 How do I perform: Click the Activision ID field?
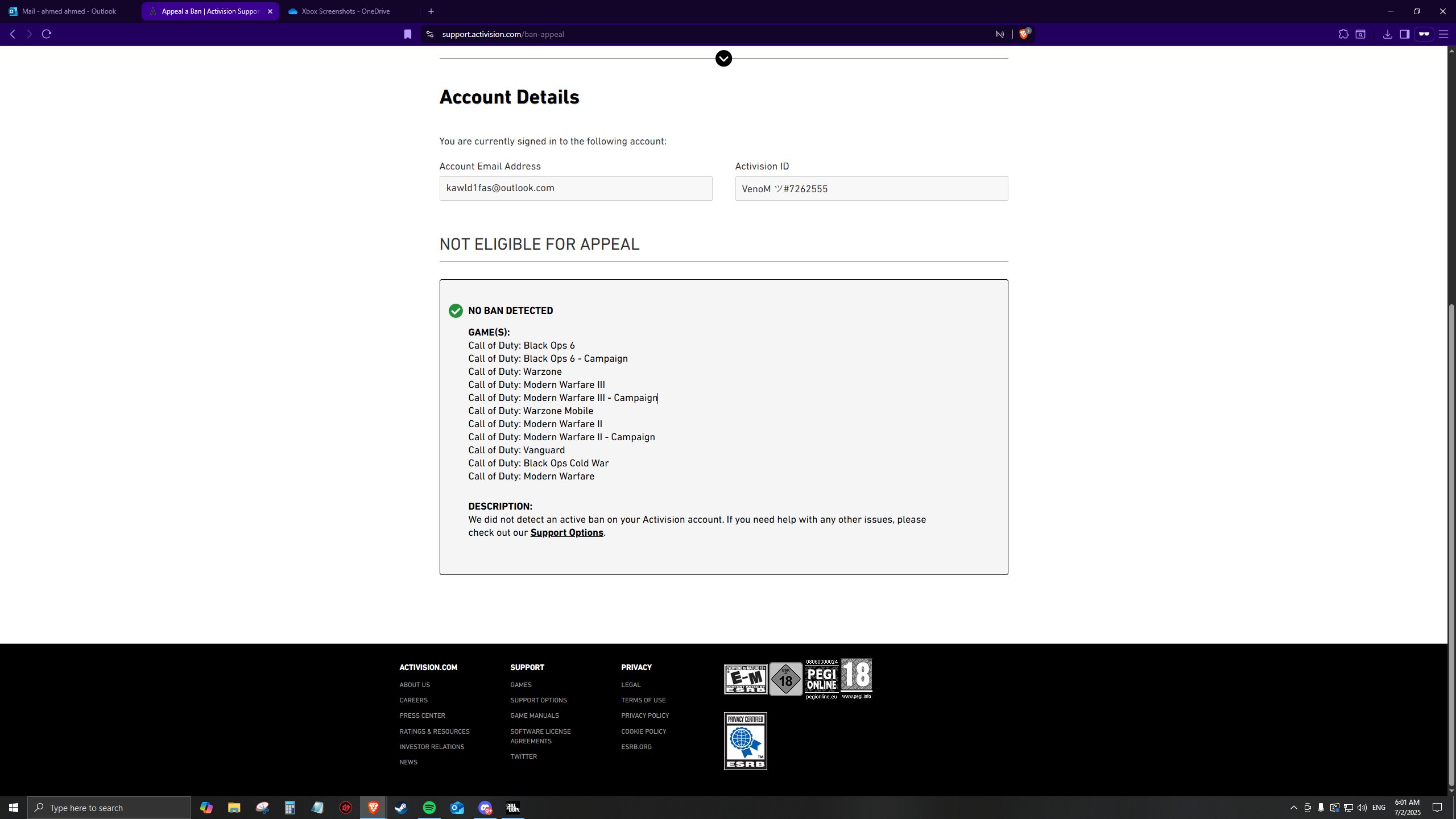click(x=871, y=188)
